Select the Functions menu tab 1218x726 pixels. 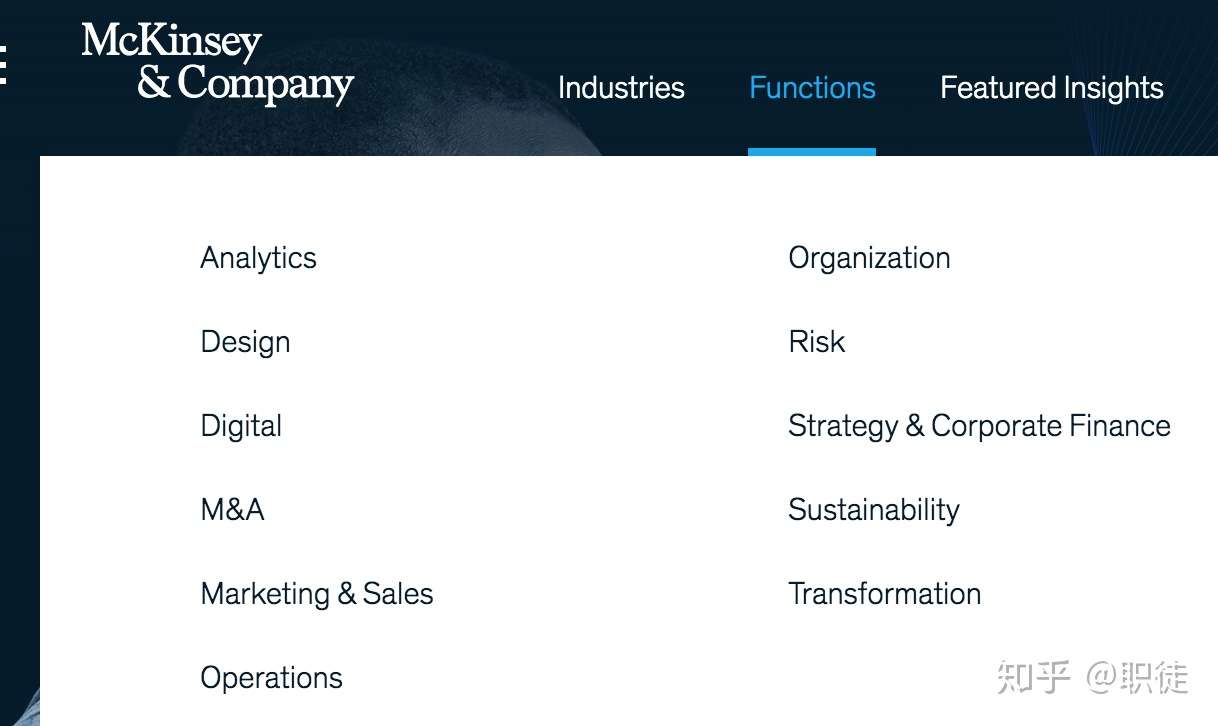pos(812,88)
